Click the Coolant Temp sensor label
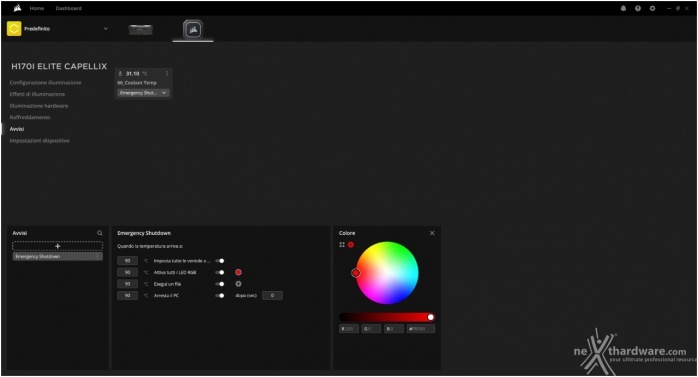The image size is (698, 377). click(x=137, y=83)
